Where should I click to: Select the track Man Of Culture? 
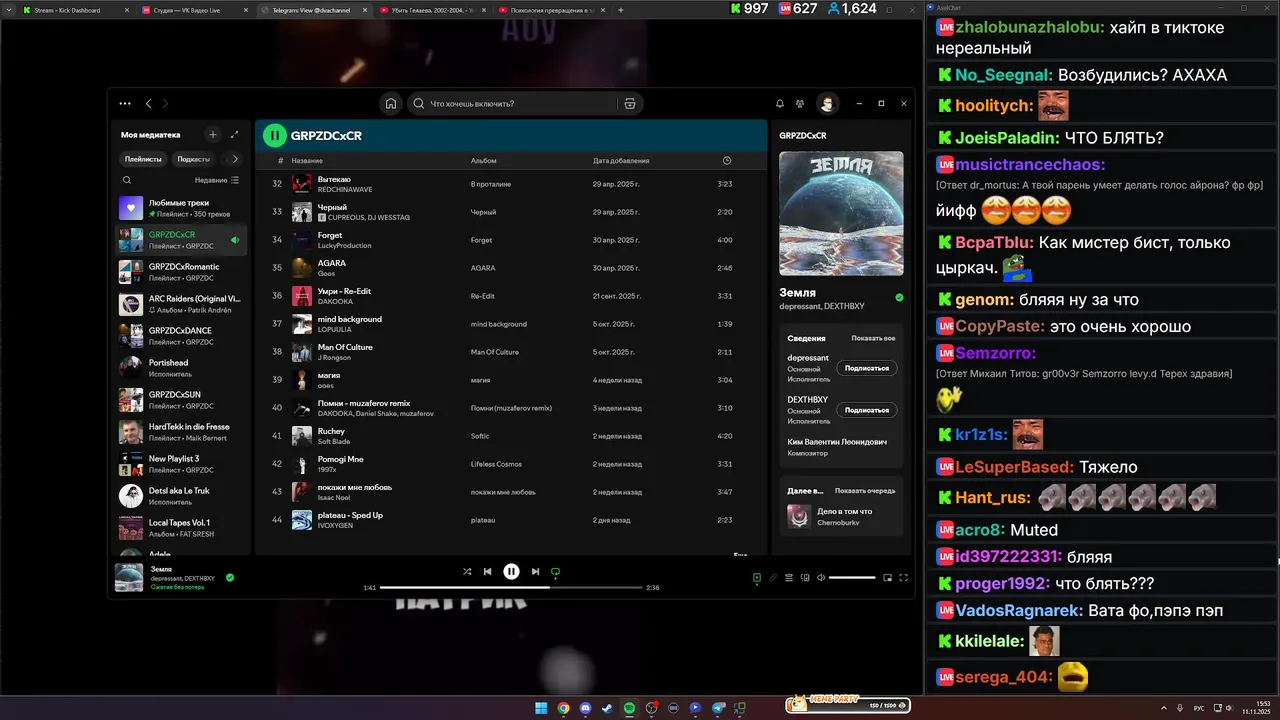(x=511, y=352)
